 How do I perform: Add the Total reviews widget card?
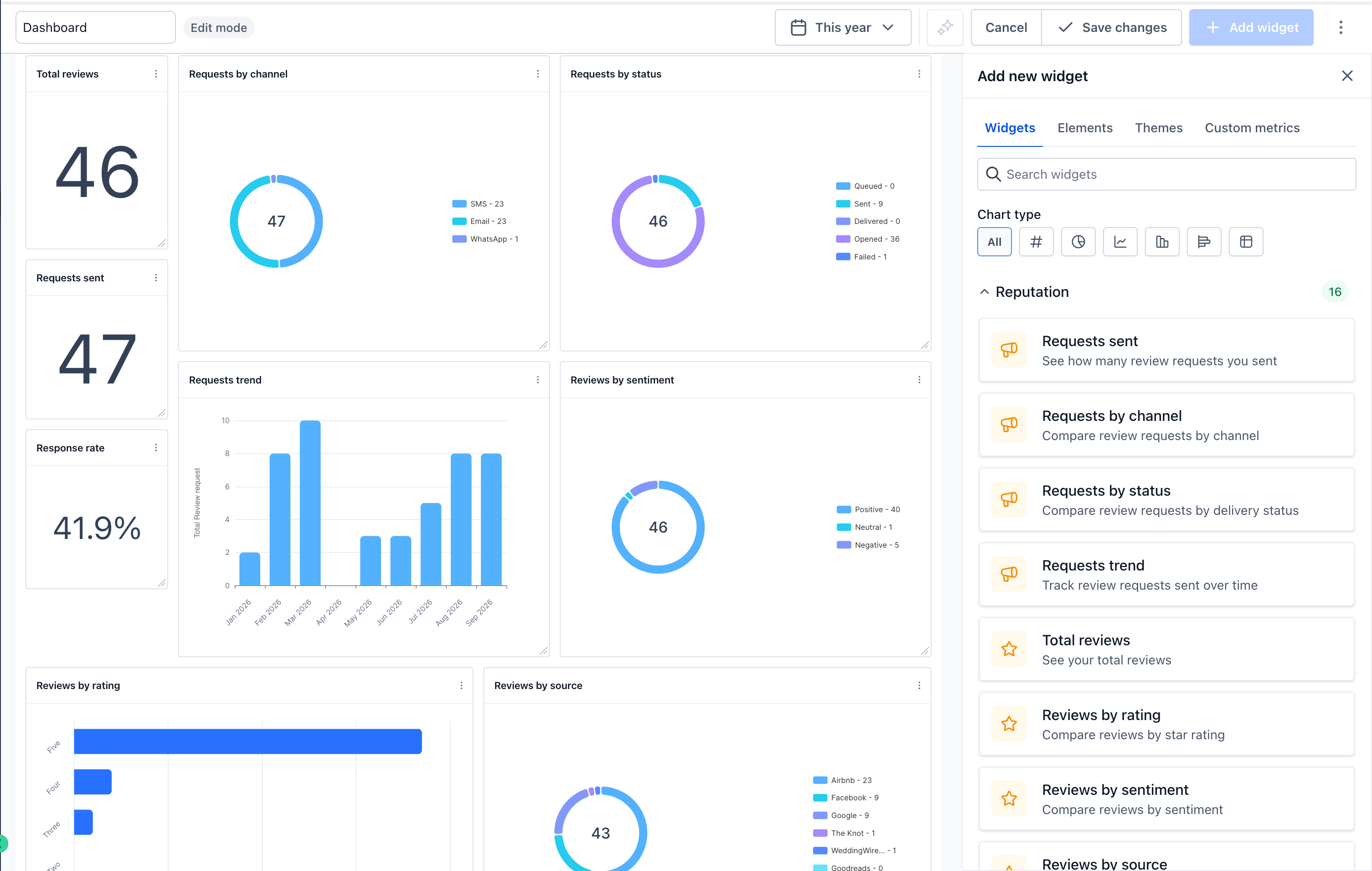point(1166,649)
